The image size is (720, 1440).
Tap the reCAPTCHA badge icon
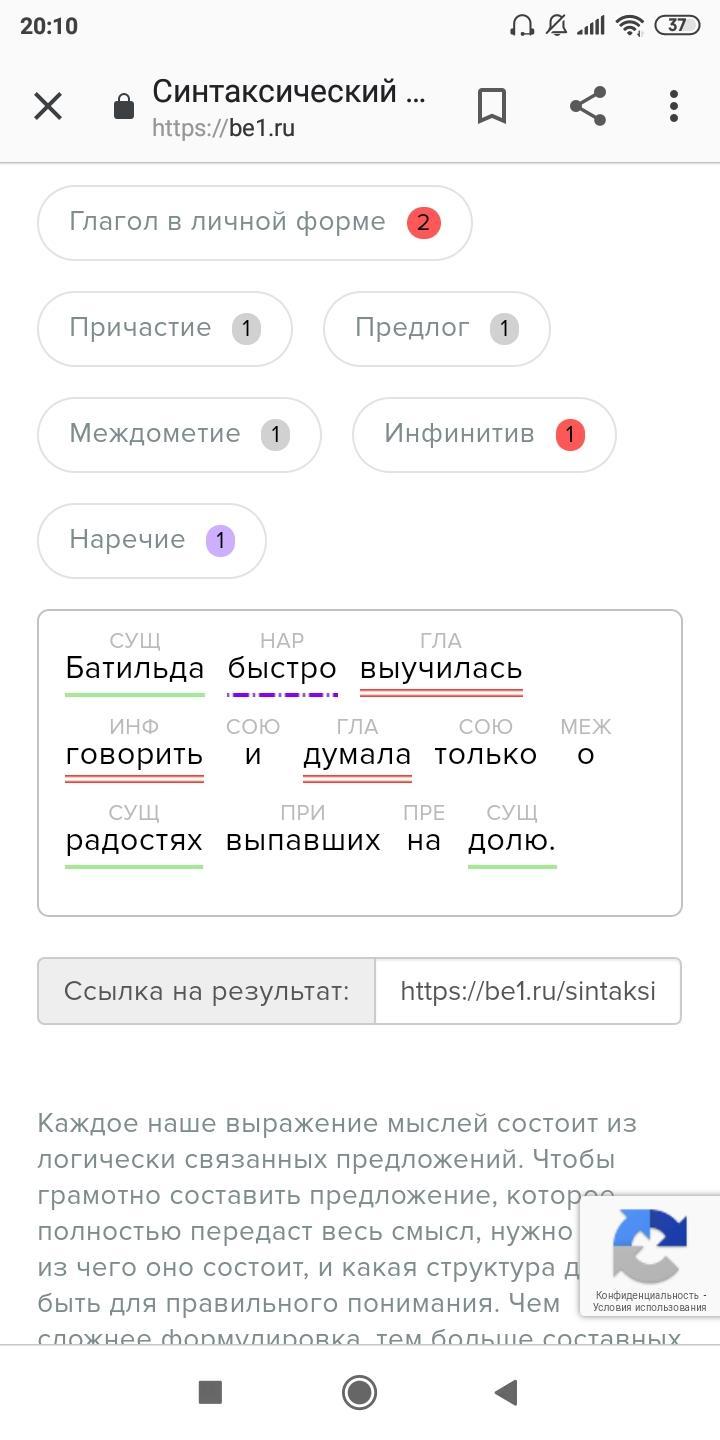650,1245
